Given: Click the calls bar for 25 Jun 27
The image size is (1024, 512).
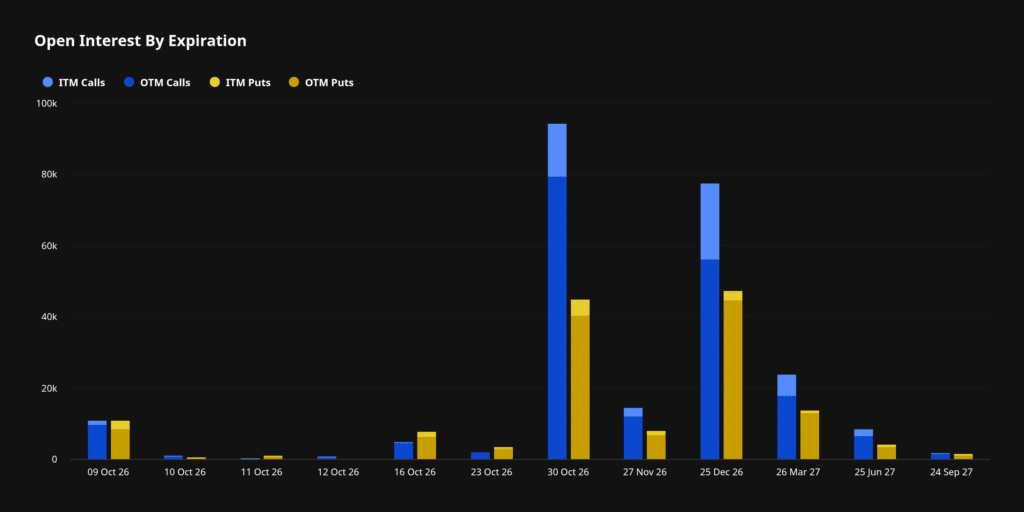Looking at the screenshot, I should (863, 444).
